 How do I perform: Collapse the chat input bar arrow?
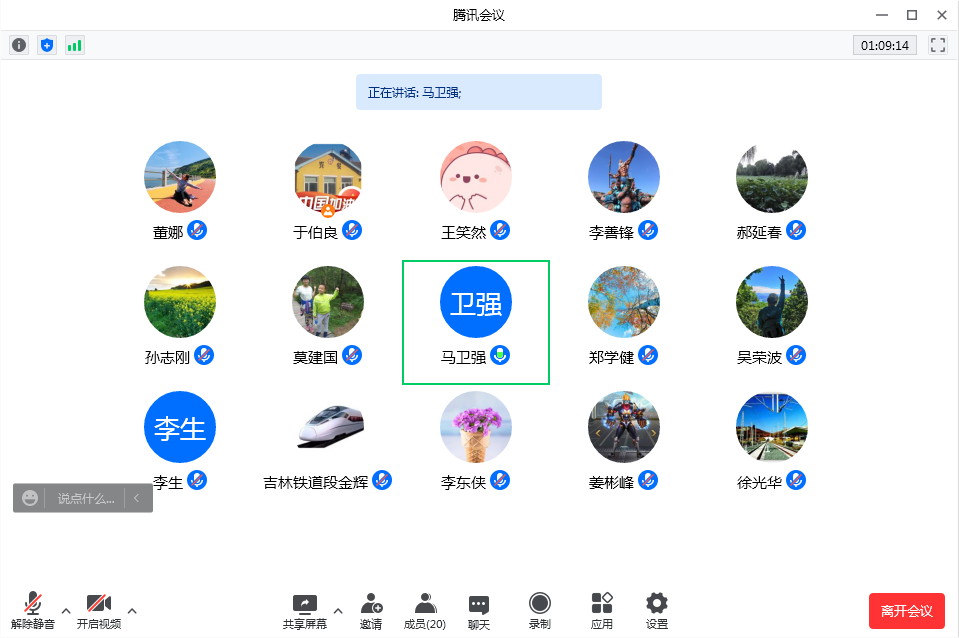[x=137, y=498]
